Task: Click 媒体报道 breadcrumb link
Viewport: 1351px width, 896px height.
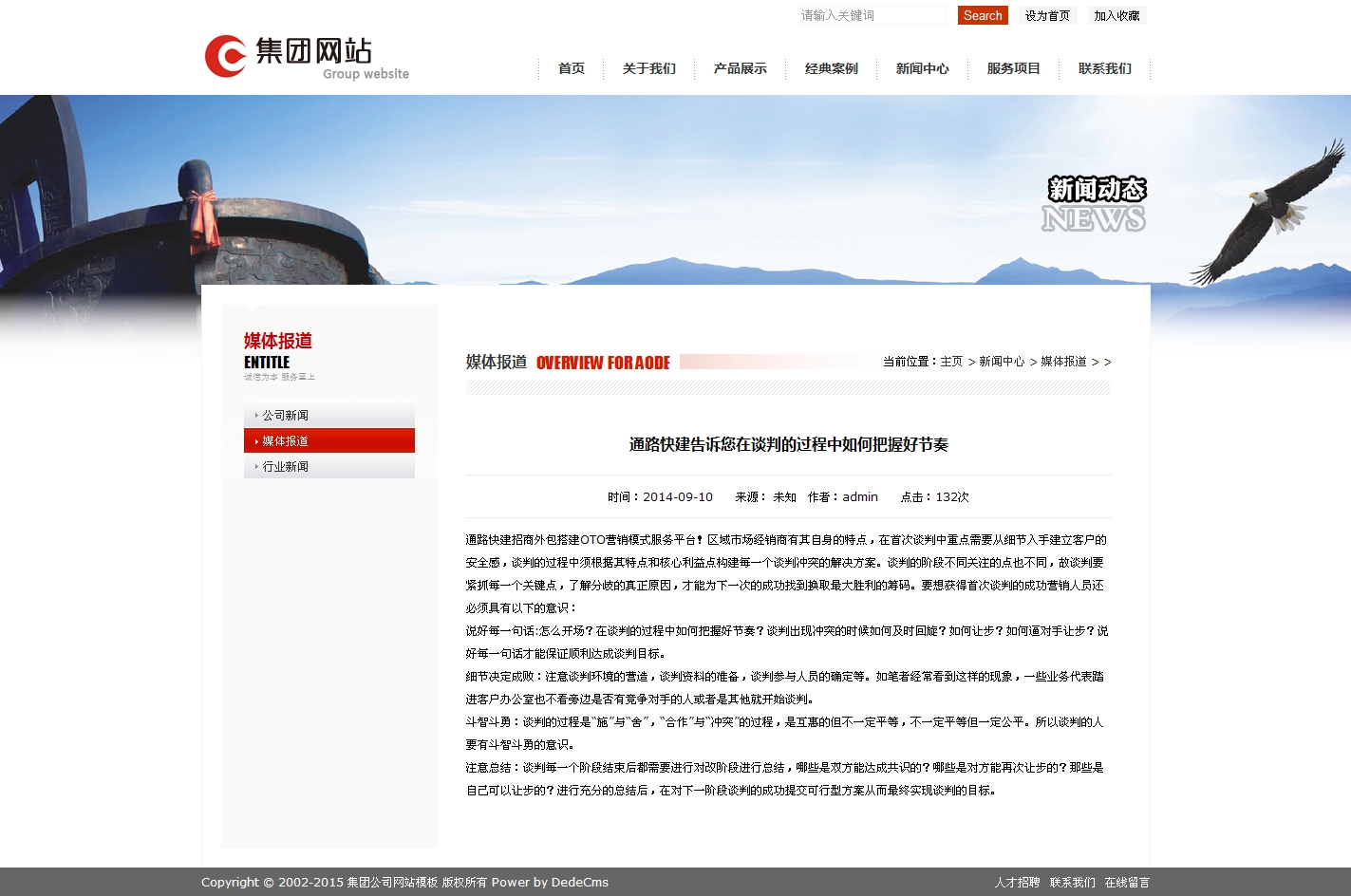Action: pyautogui.click(x=1063, y=362)
